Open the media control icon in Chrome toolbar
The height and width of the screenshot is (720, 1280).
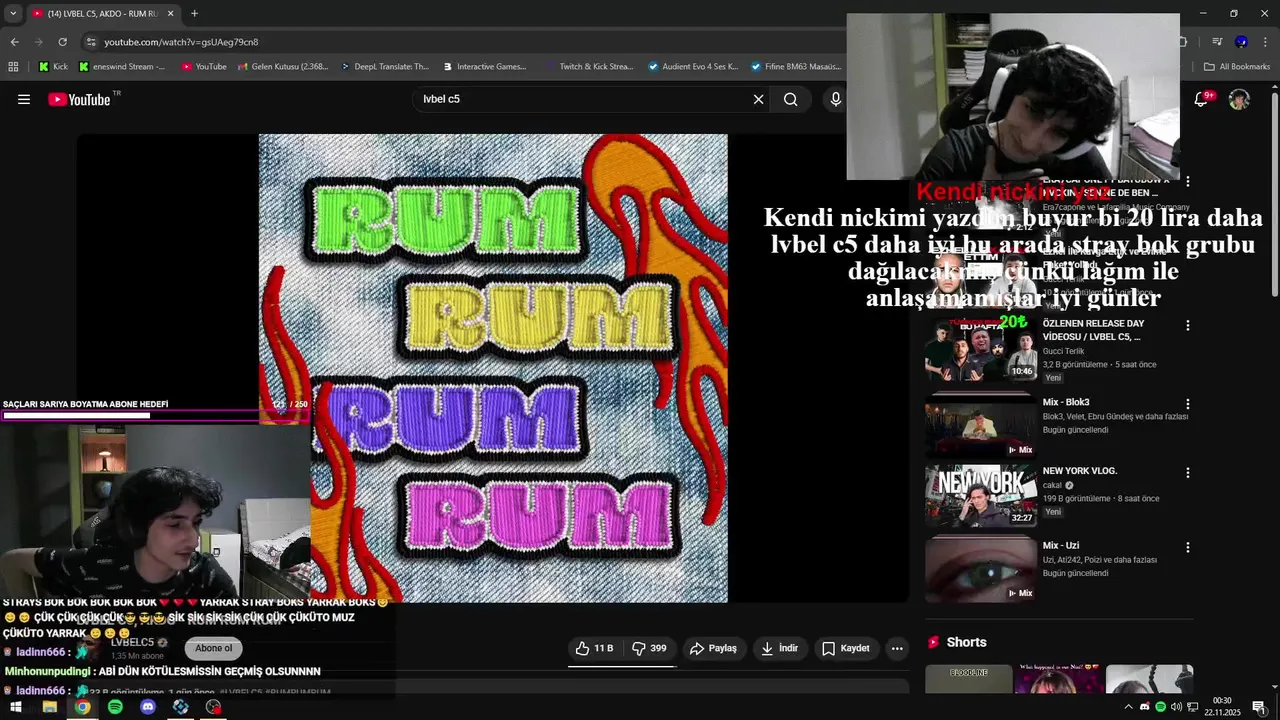tap(1217, 42)
